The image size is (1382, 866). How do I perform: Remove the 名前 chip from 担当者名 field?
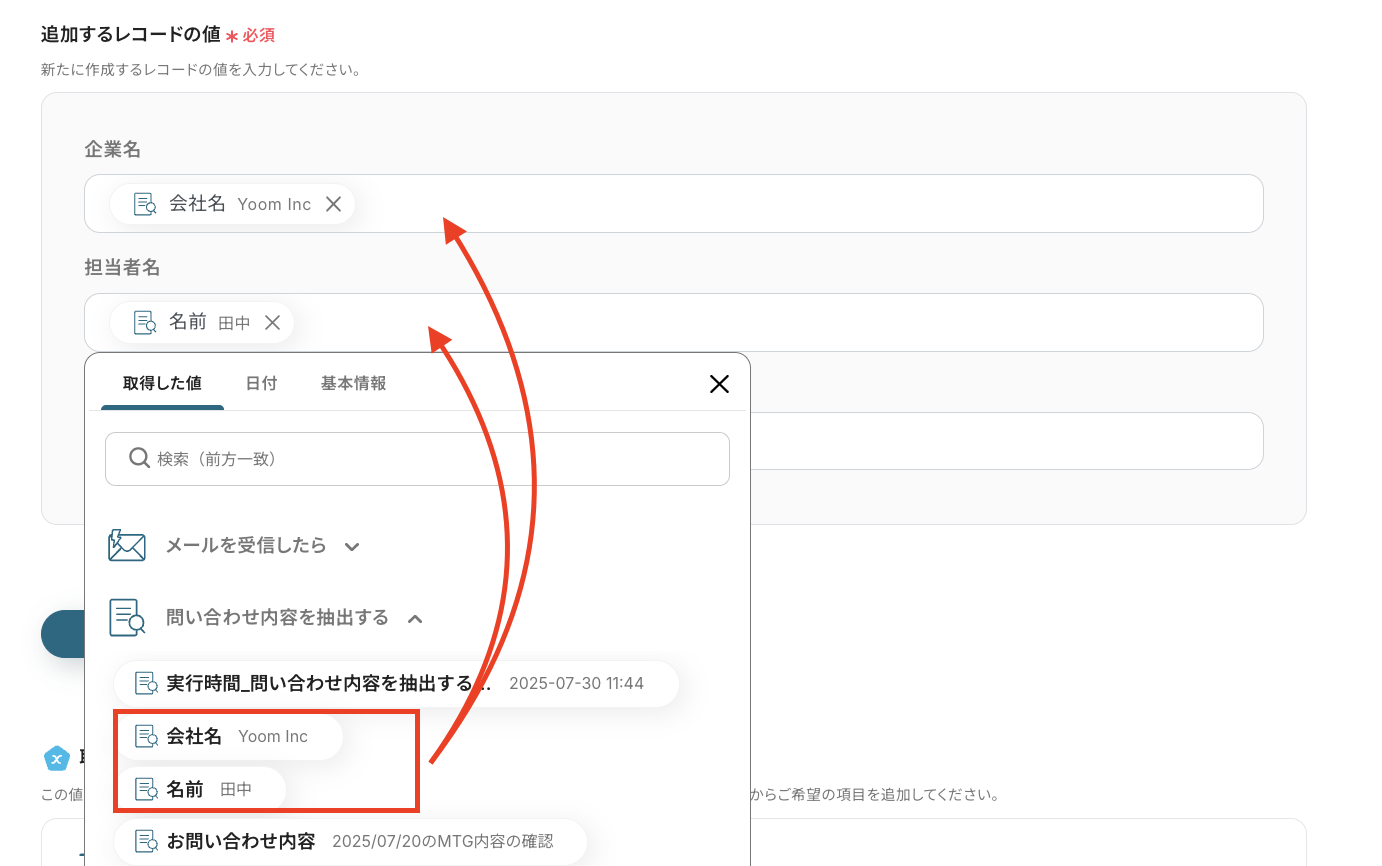tap(272, 322)
